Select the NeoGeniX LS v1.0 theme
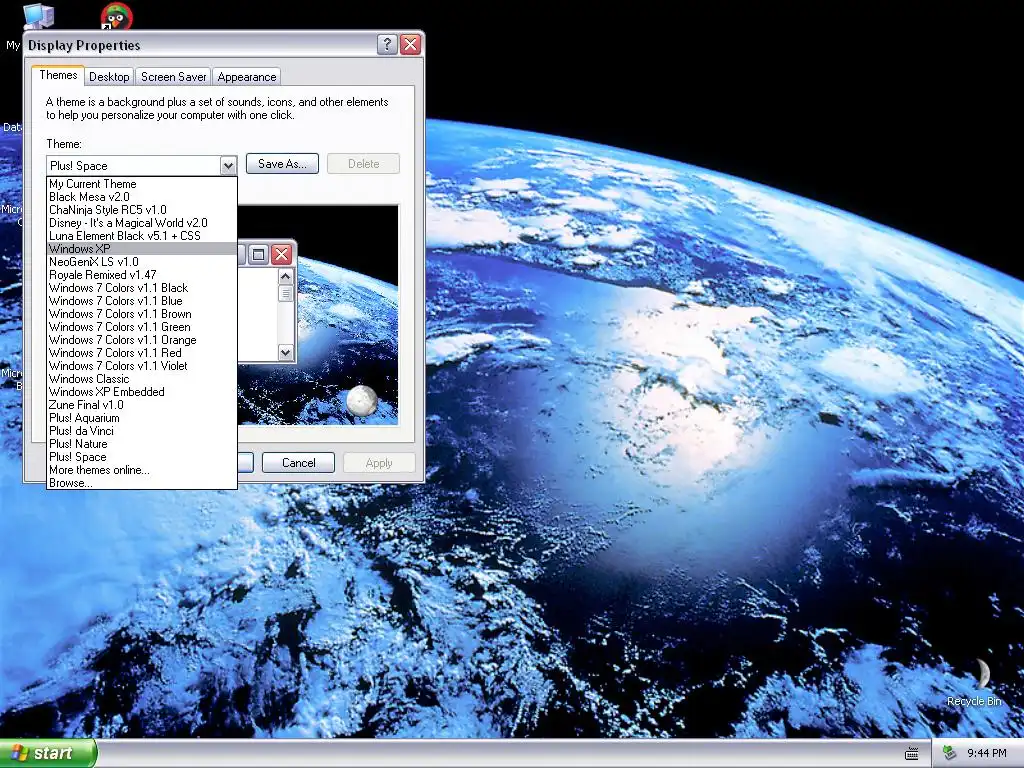Image resolution: width=1024 pixels, height=768 pixels. click(x=142, y=262)
